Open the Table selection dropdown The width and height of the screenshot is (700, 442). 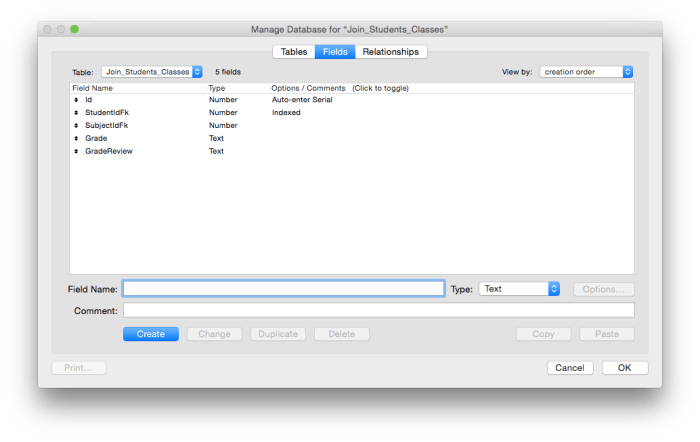tap(152, 72)
